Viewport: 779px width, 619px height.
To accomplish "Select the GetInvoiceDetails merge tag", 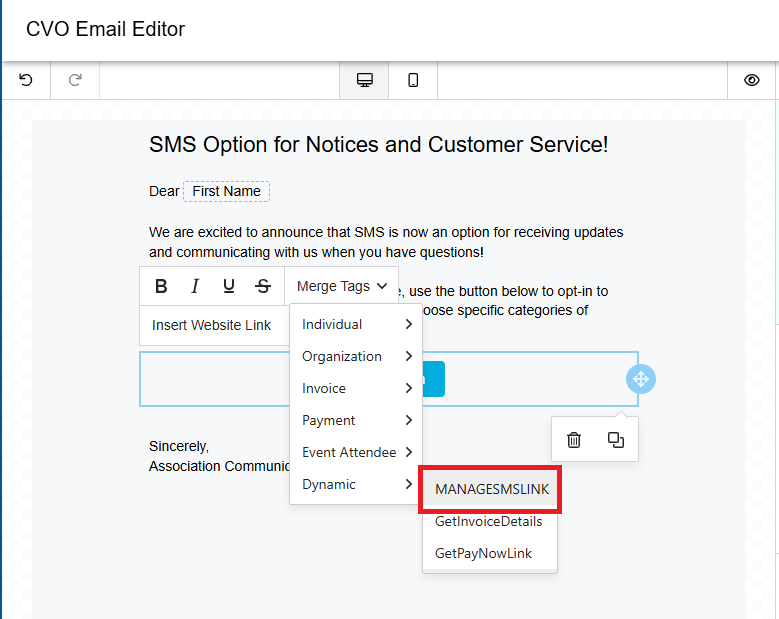I will point(490,521).
